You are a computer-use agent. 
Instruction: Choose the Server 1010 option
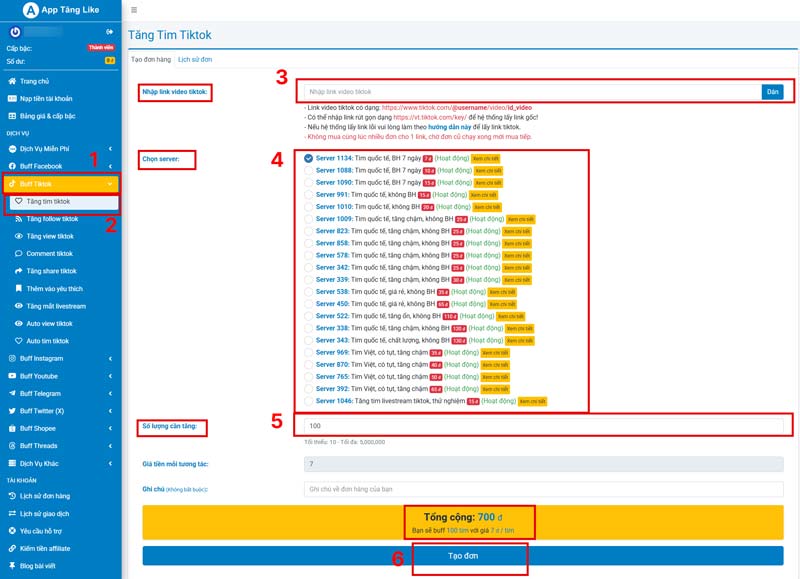pyautogui.click(x=308, y=207)
